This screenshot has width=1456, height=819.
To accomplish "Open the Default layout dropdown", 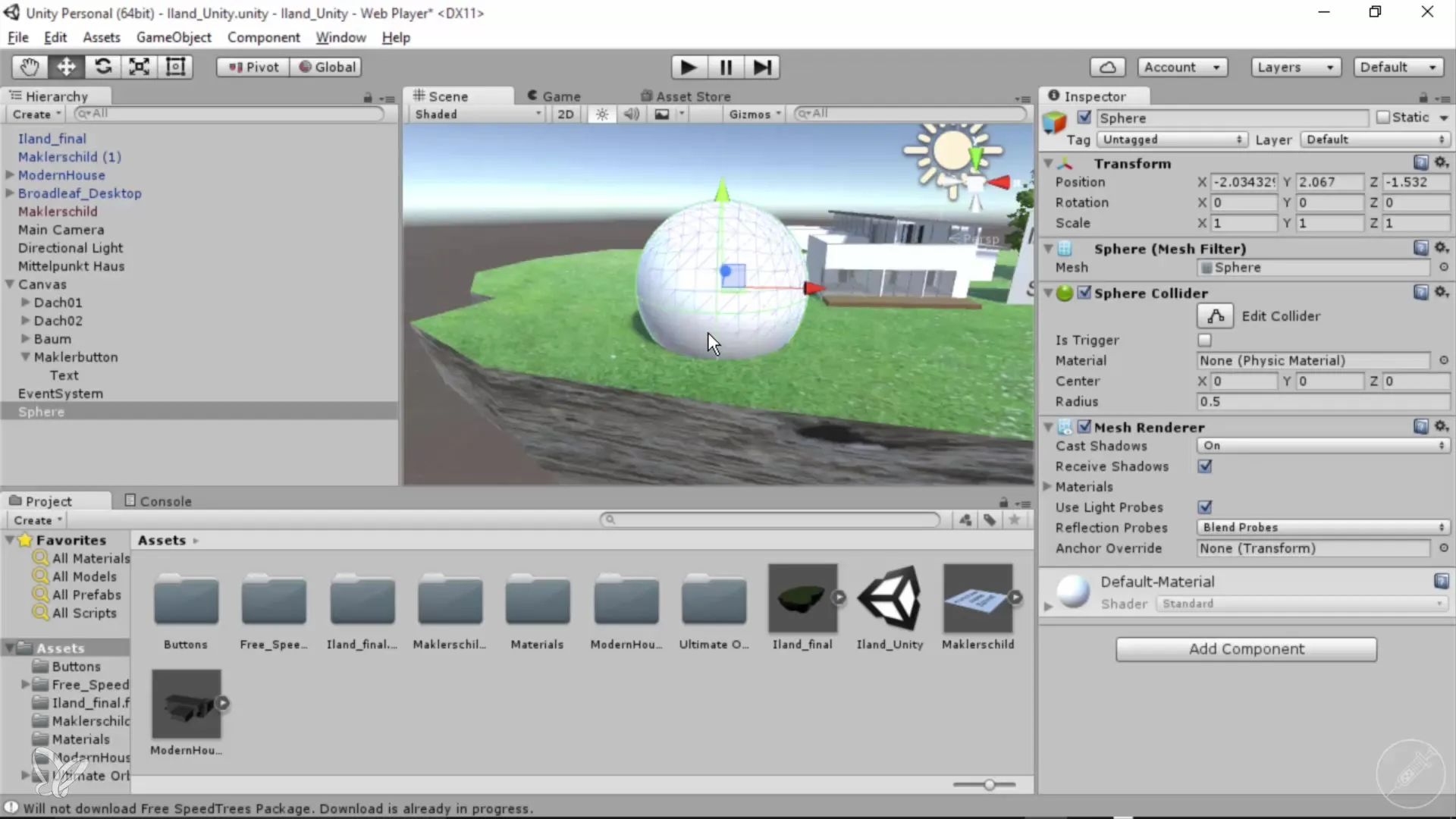I will click(x=1398, y=67).
